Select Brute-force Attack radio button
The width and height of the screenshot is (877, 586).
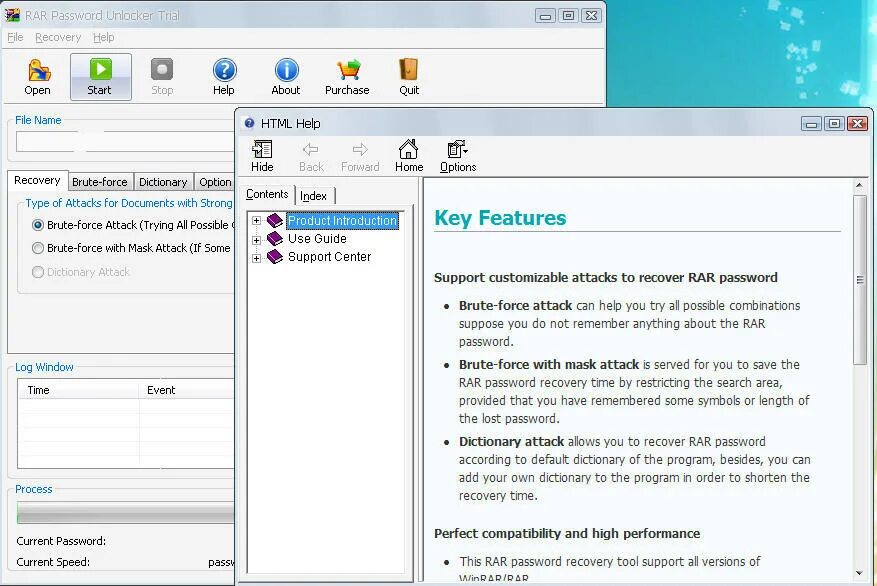pos(37,225)
